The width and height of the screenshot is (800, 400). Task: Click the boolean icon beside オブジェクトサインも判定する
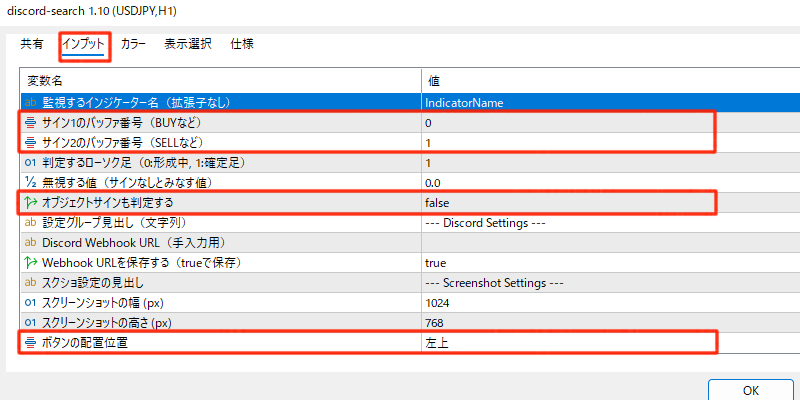30,203
